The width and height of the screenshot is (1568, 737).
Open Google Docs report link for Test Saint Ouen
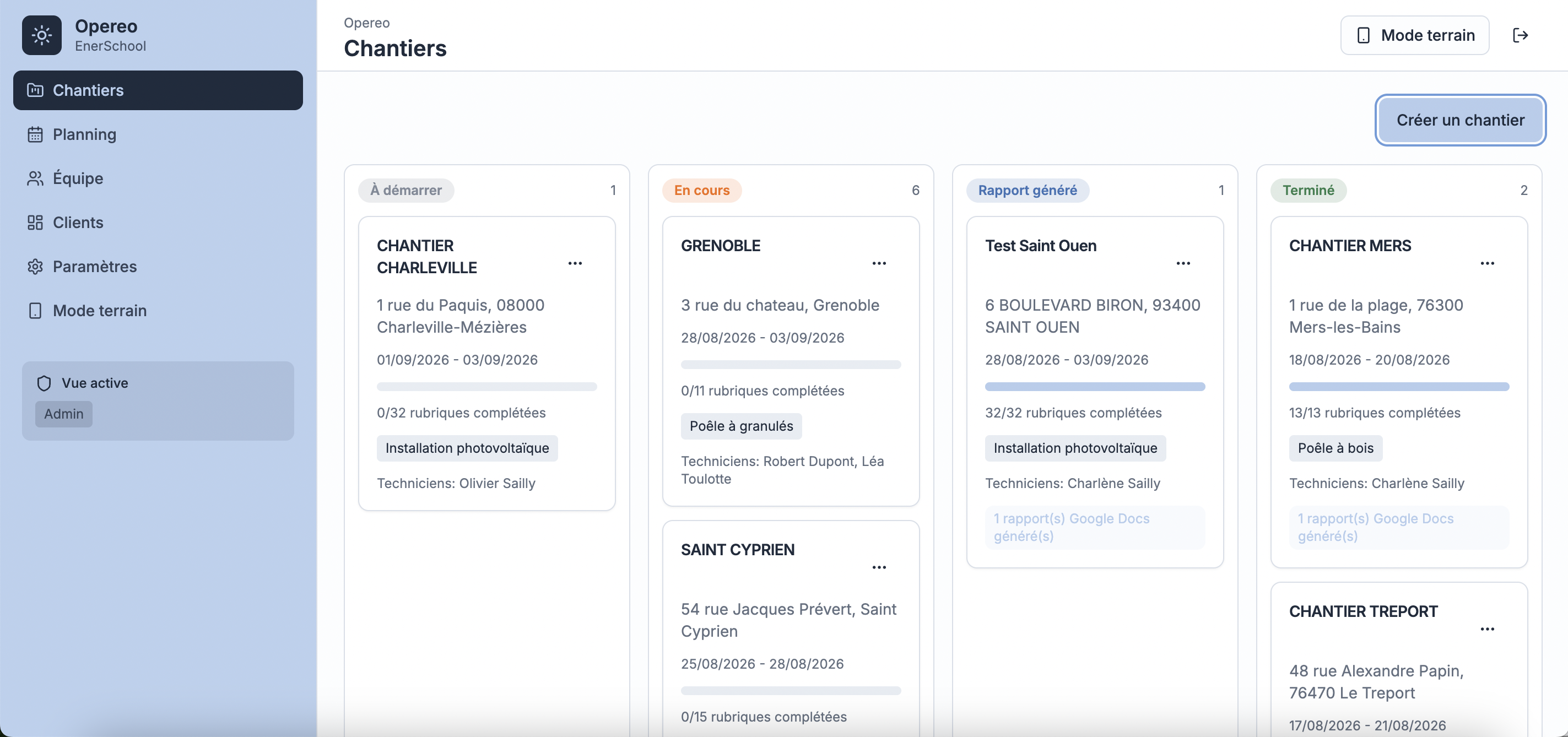[x=1094, y=527]
